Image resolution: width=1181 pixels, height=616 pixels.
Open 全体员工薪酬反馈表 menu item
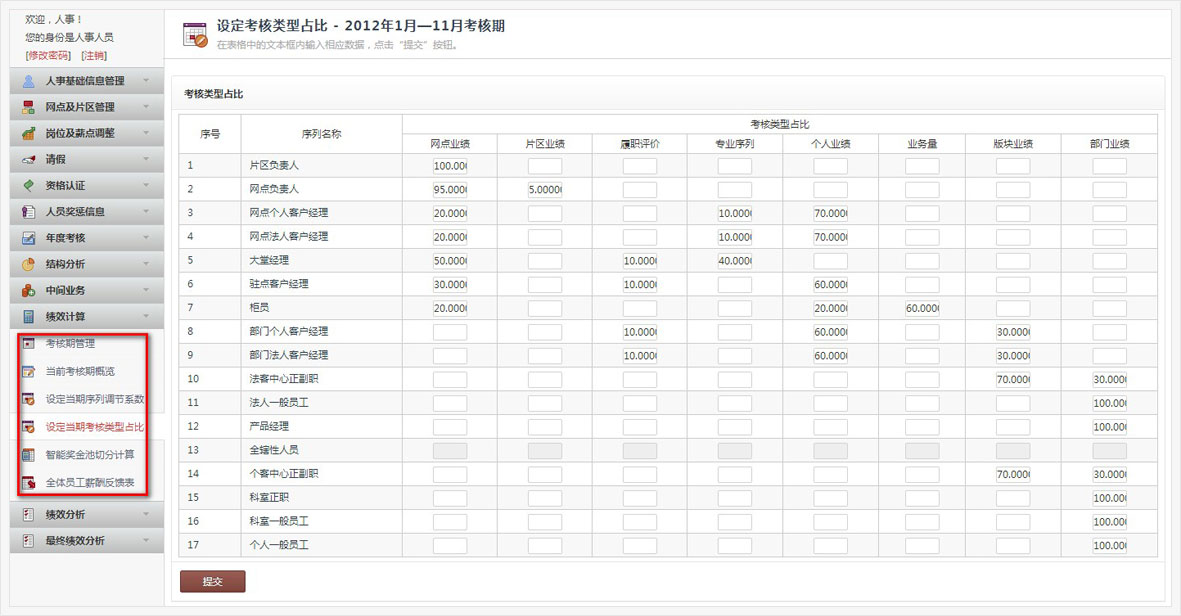(x=90, y=483)
